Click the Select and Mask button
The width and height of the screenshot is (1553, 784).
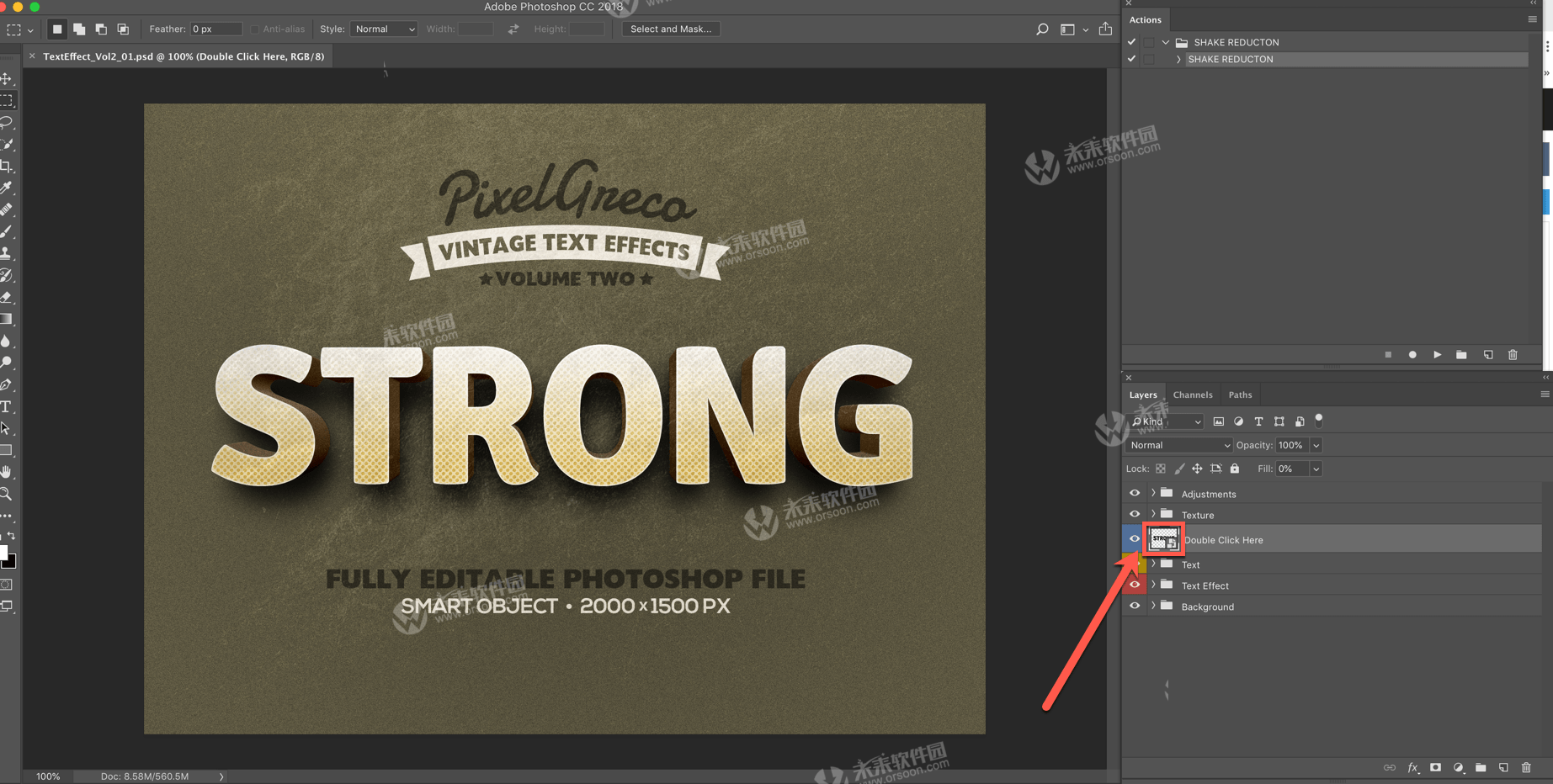pos(671,29)
